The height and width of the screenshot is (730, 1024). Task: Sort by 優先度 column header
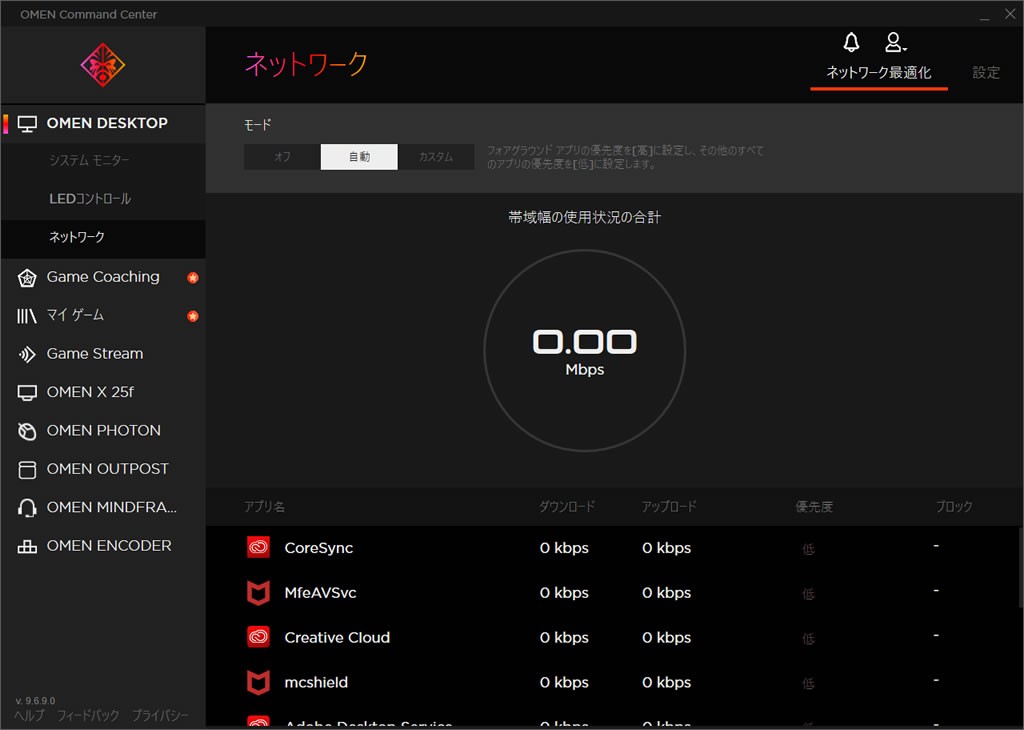814,507
